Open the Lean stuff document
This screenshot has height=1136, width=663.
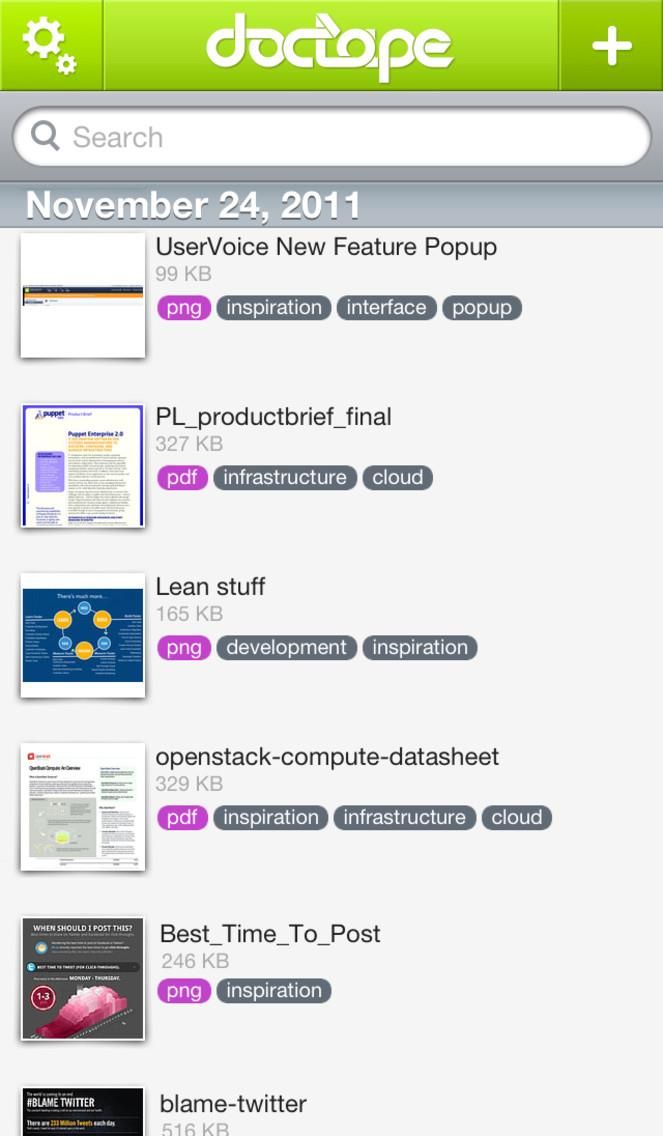point(210,586)
